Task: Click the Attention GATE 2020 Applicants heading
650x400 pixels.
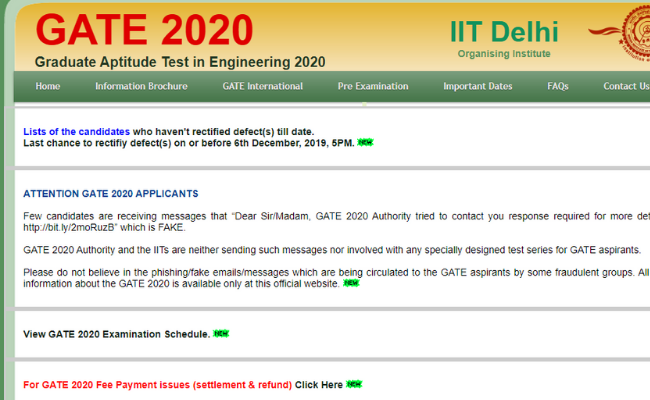Action: click(110, 193)
